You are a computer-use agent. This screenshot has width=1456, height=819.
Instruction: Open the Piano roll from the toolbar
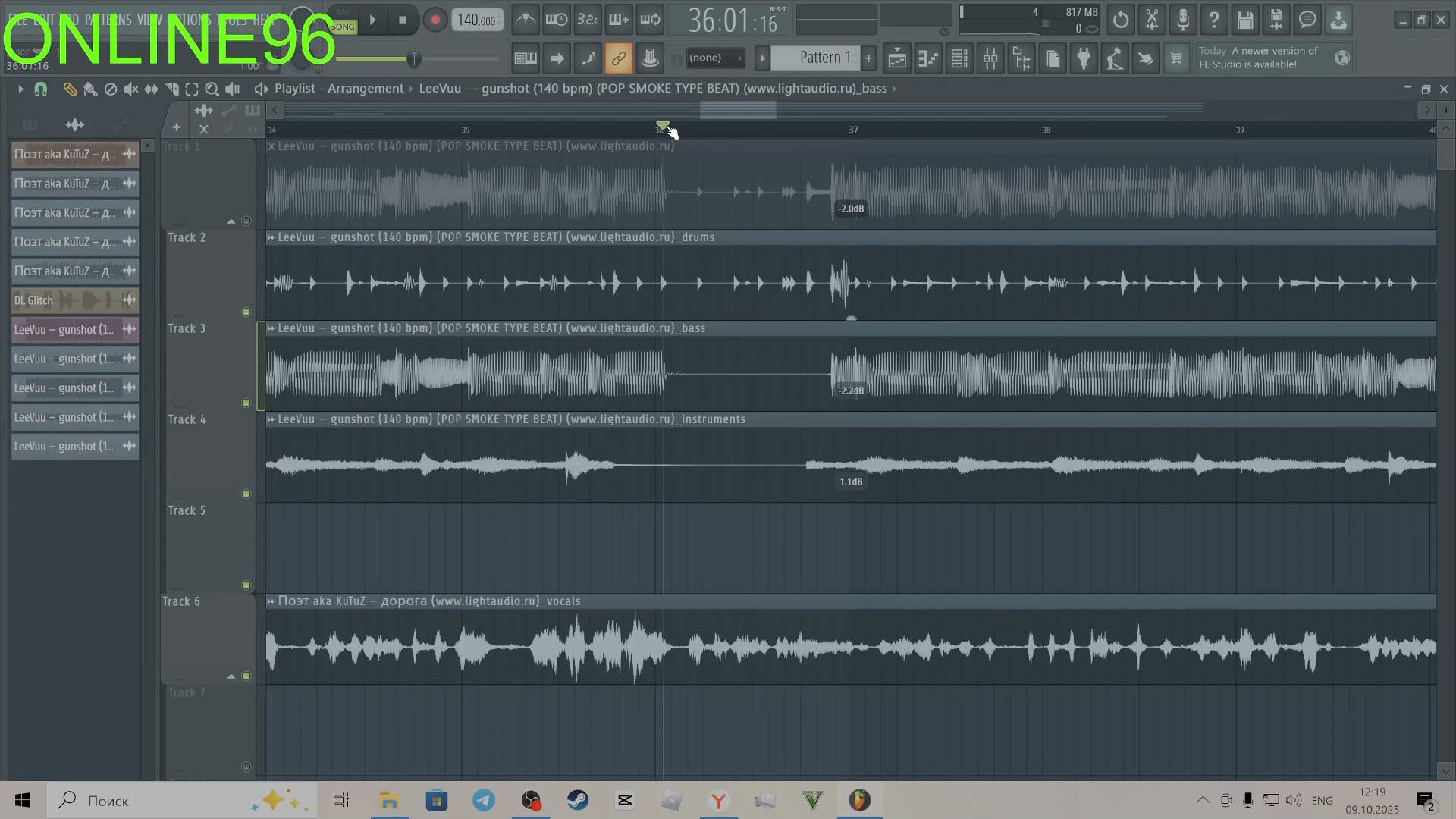pos(928,58)
